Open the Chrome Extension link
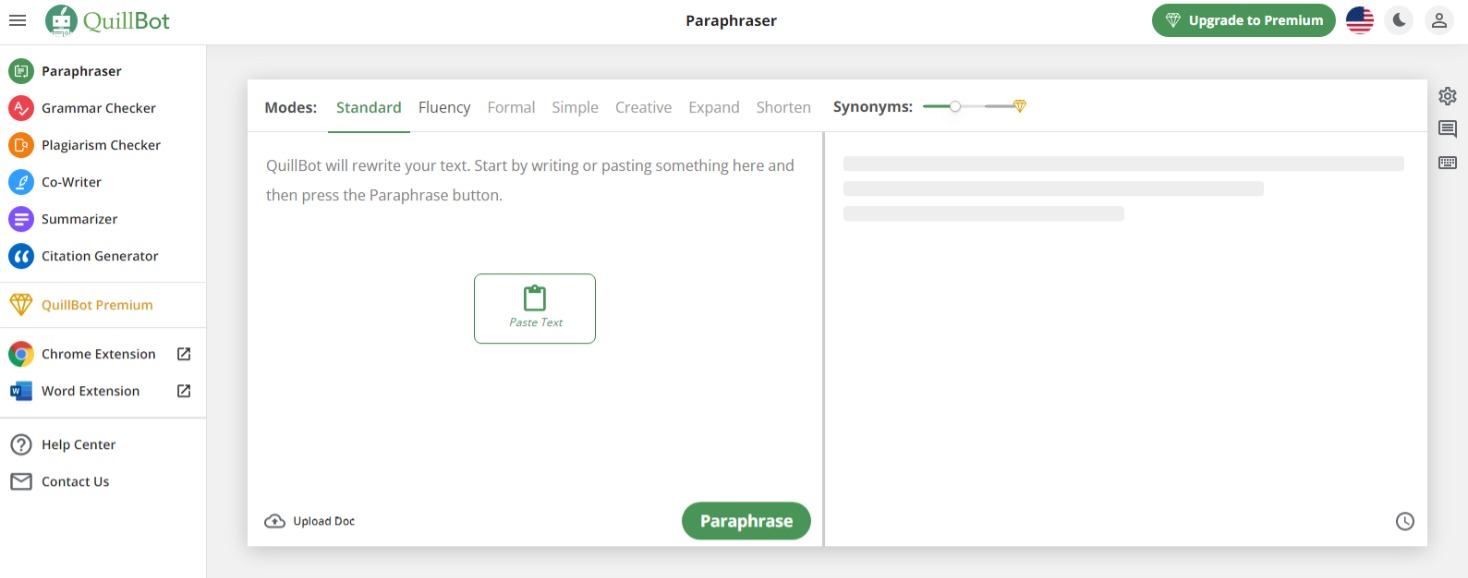Screen dimensions: 1468x578 coord(99,354)
